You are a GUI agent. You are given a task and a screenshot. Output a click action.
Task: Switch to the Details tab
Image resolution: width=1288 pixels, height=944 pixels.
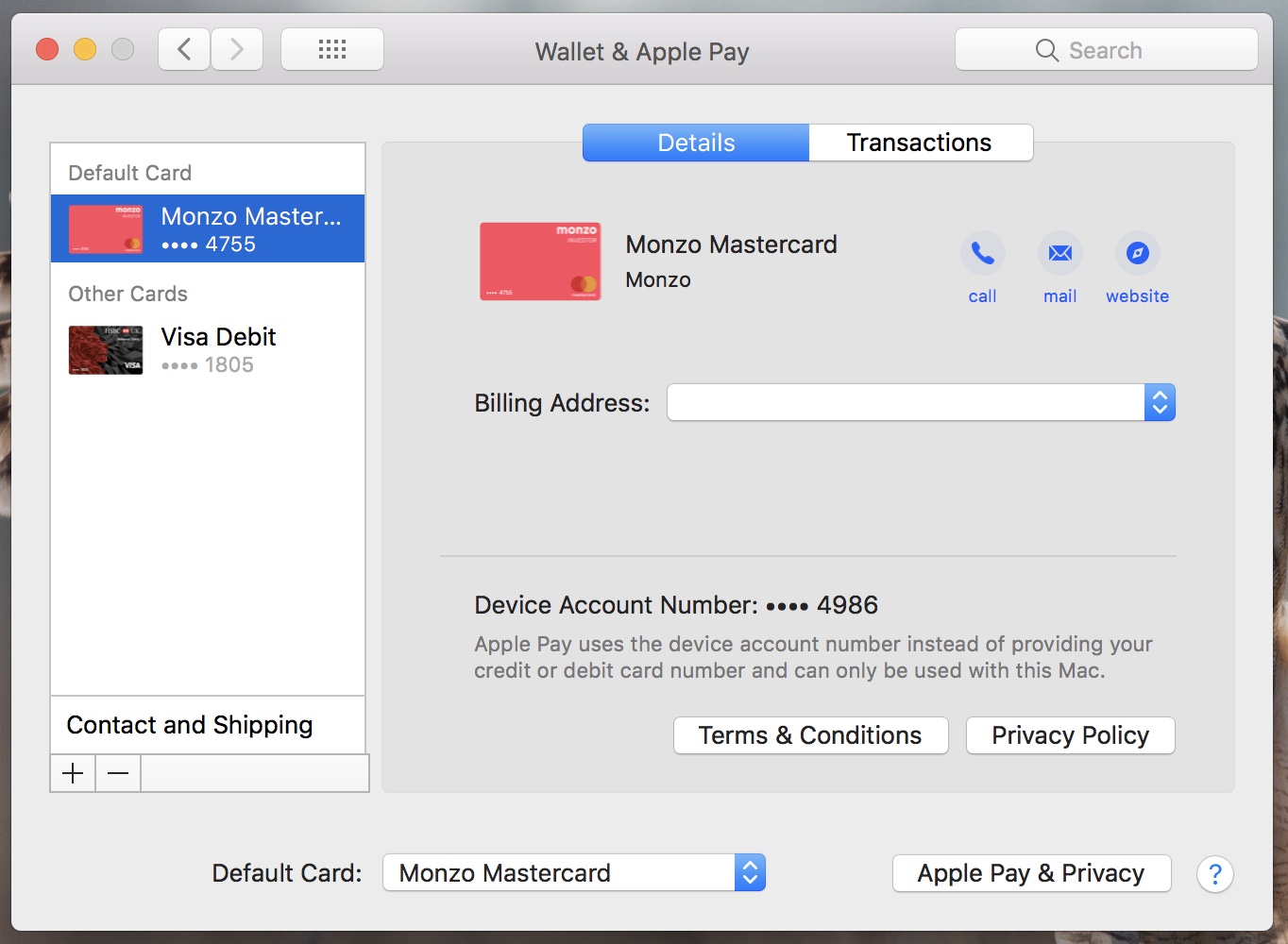tap(696, 143)
